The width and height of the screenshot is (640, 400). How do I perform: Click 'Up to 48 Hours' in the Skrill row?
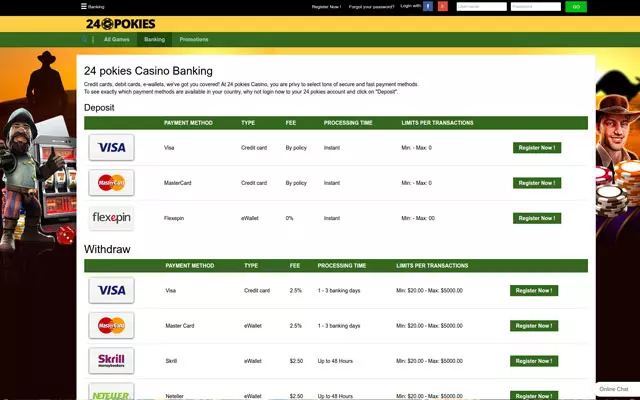click(335, 361)
